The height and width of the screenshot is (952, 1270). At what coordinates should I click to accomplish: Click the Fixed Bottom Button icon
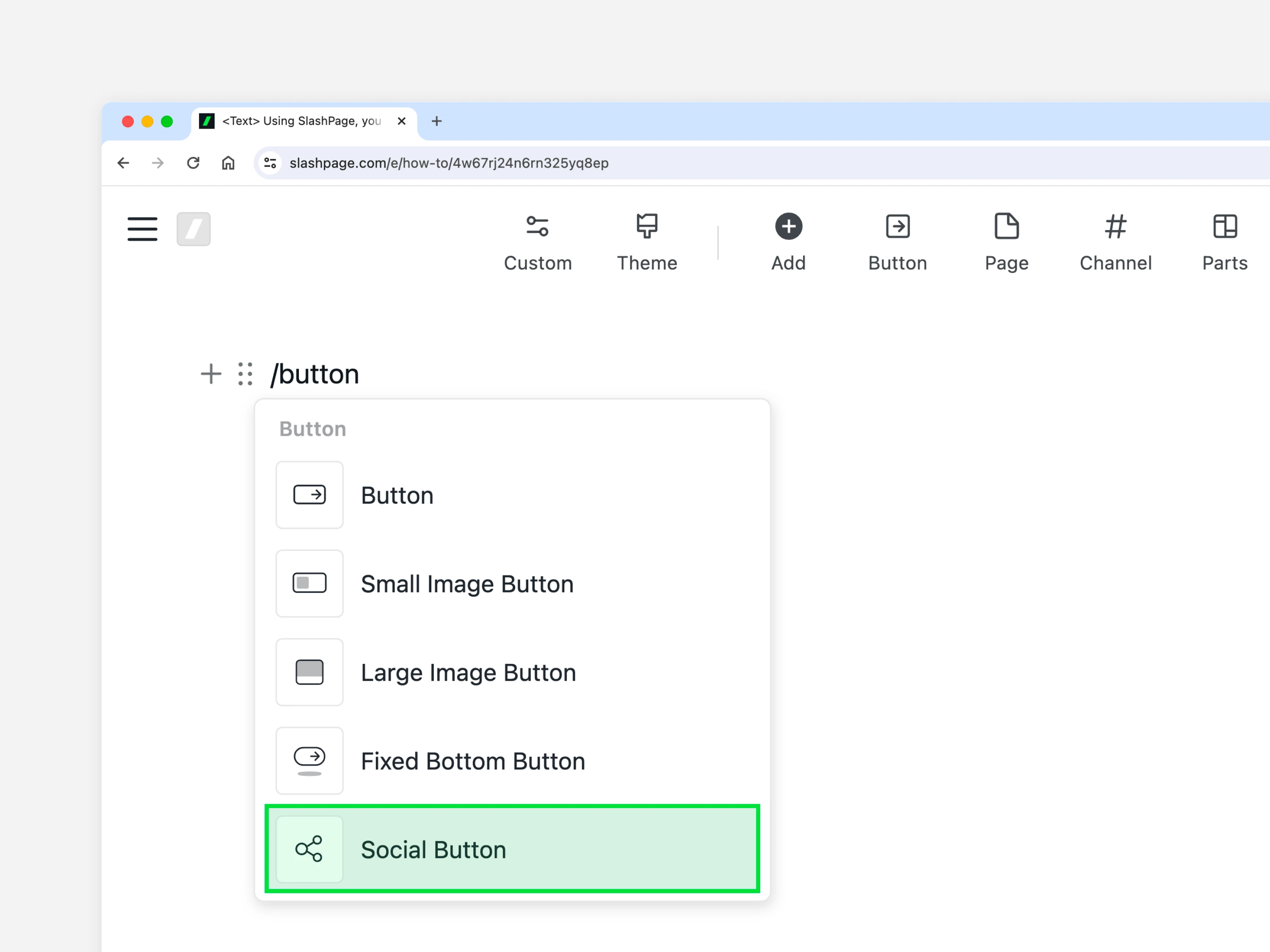(x=309, y=761)
